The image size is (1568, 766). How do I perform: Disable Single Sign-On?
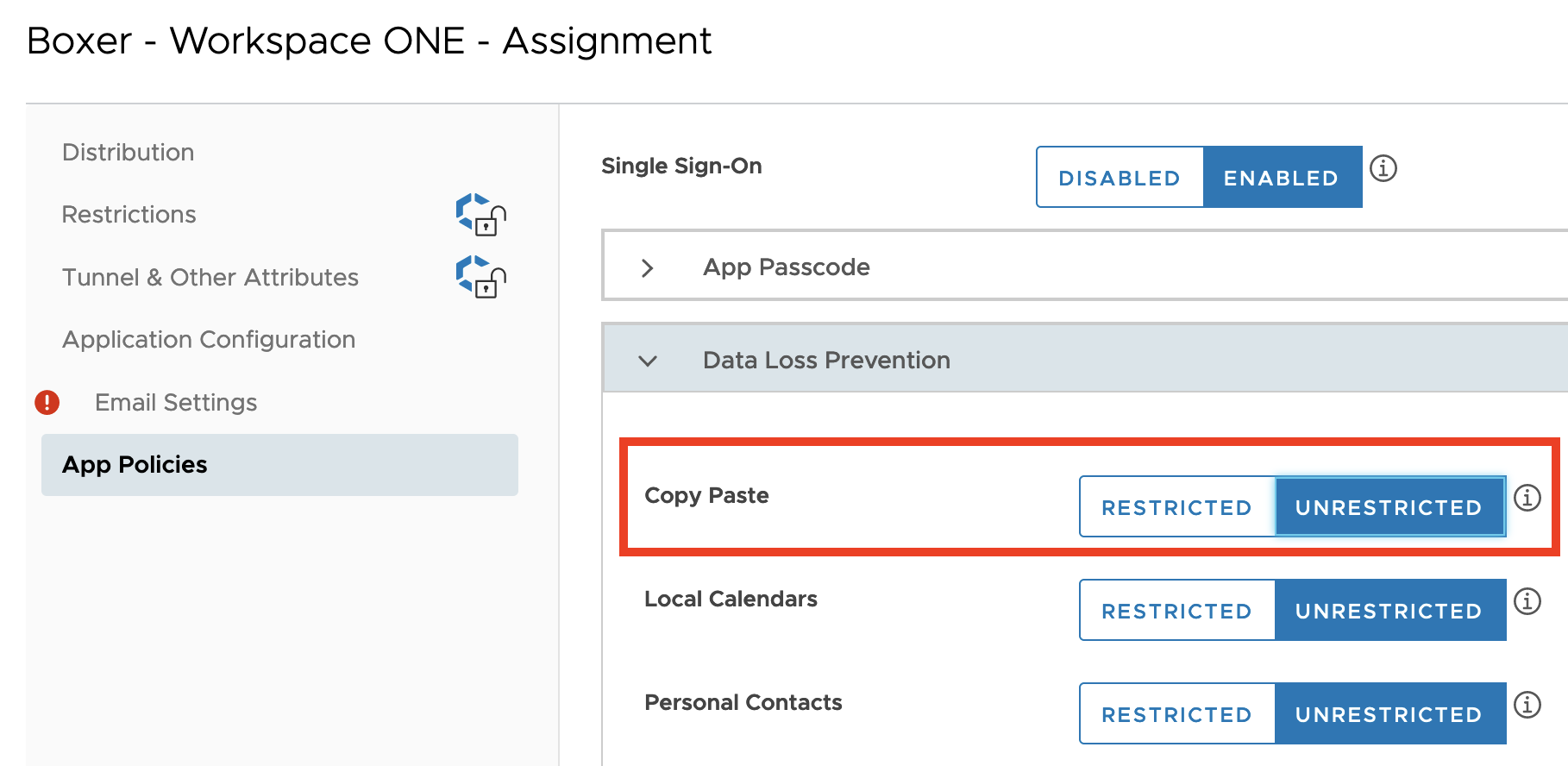(x=1119, y=177)
